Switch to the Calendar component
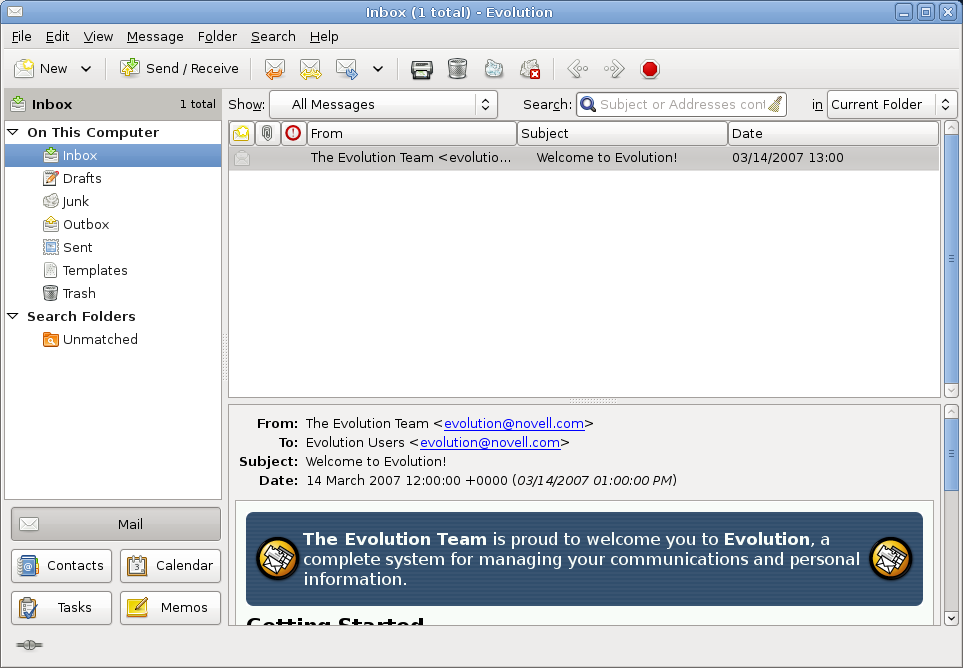The width and height of the screenshot is (963, 668). tap(170, 565)
